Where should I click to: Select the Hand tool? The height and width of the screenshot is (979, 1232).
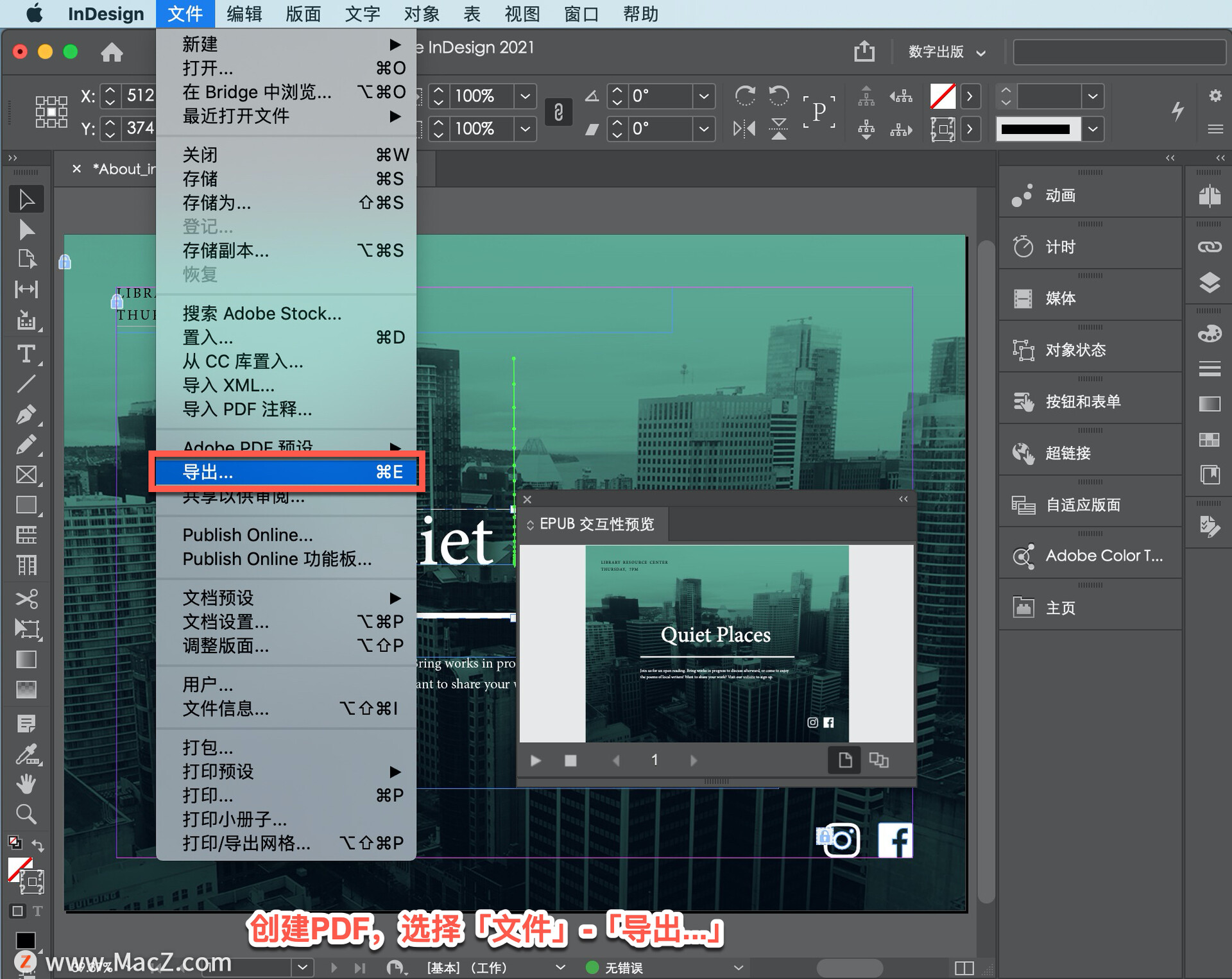tap(26, 783)
